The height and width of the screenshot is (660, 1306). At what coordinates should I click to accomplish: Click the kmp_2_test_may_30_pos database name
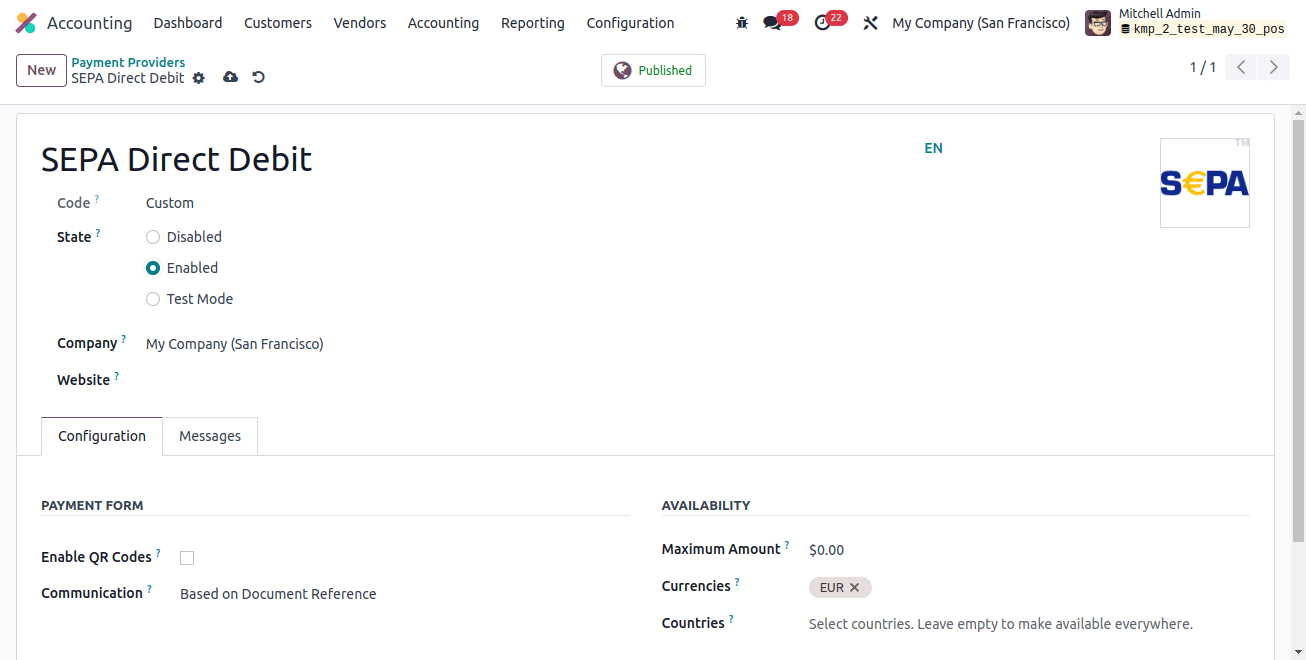coord(1209,29)
